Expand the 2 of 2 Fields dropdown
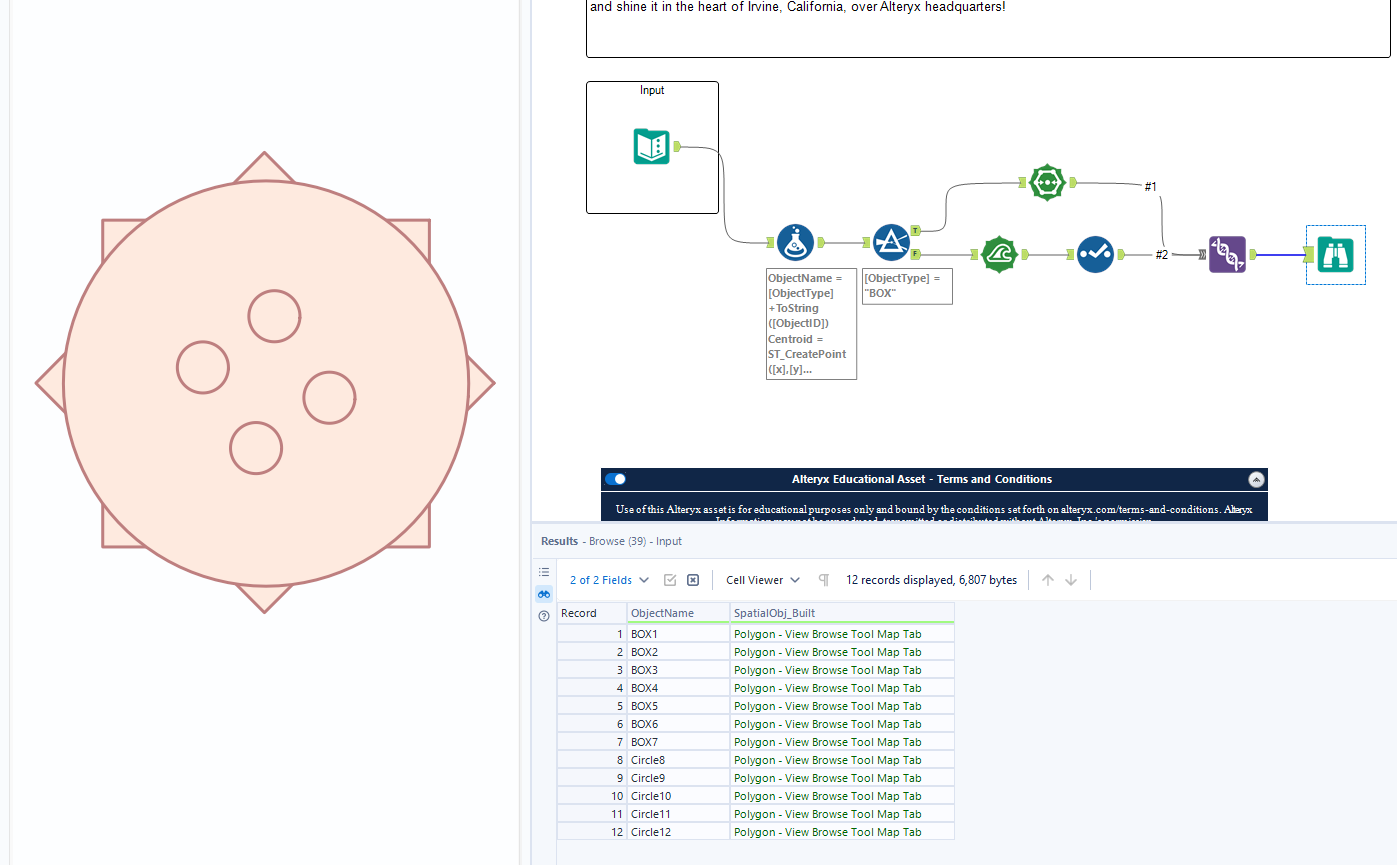Image resolution: width=1397 pixels, height=865 pixels. [x=609, y=580]
